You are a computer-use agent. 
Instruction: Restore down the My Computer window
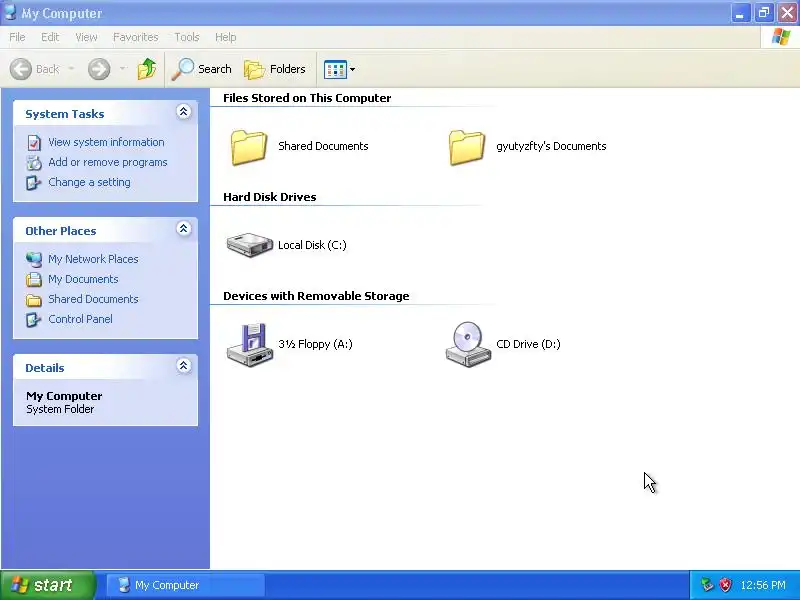click(x=764, y=13)
